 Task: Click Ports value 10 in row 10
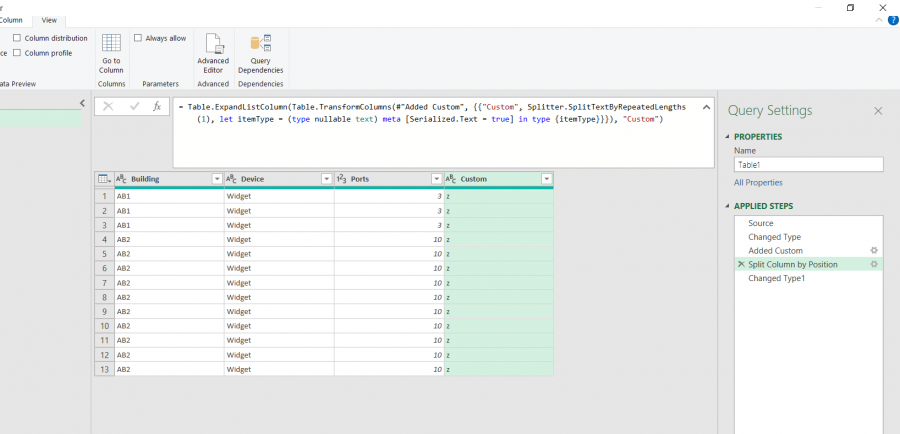(x=389, y=326)
